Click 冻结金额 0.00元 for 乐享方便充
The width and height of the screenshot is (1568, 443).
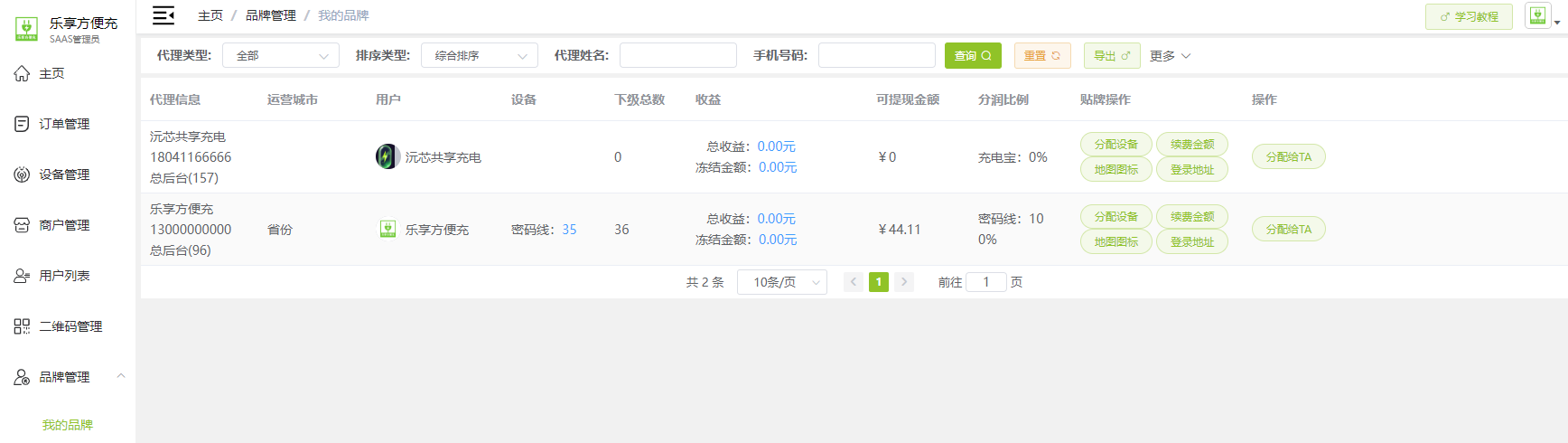click(778, 240)
